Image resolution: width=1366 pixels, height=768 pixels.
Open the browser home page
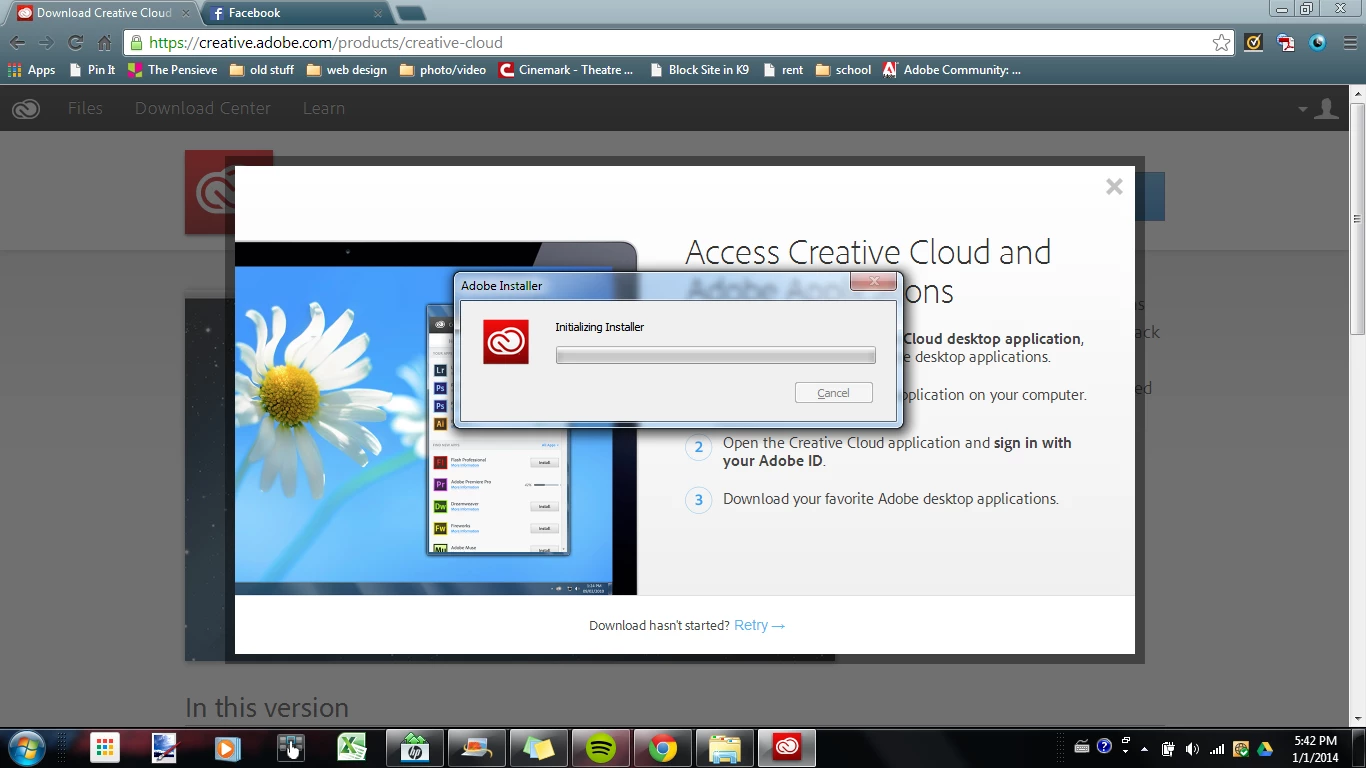[x=104, y=43]
